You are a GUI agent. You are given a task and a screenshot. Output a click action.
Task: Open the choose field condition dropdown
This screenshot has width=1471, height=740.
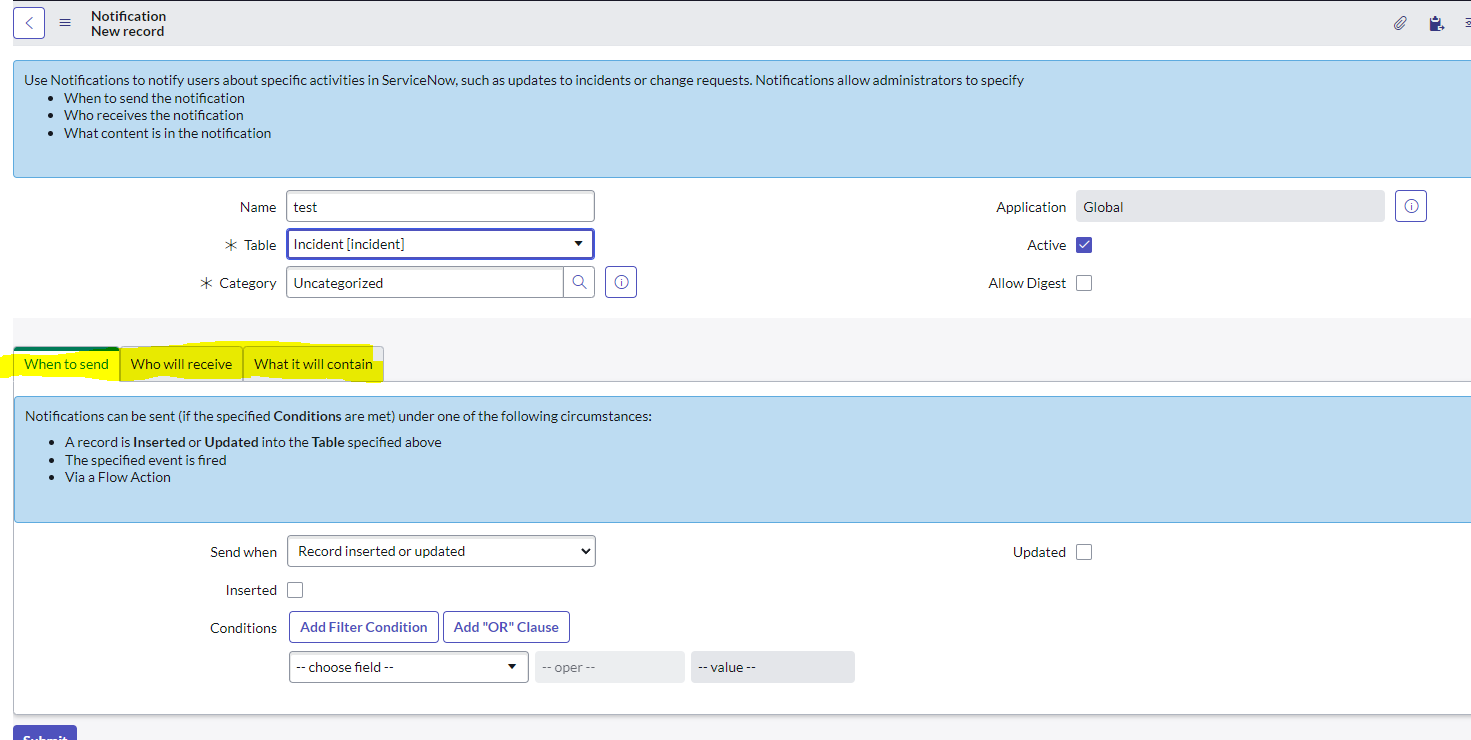tap(408, 667)
